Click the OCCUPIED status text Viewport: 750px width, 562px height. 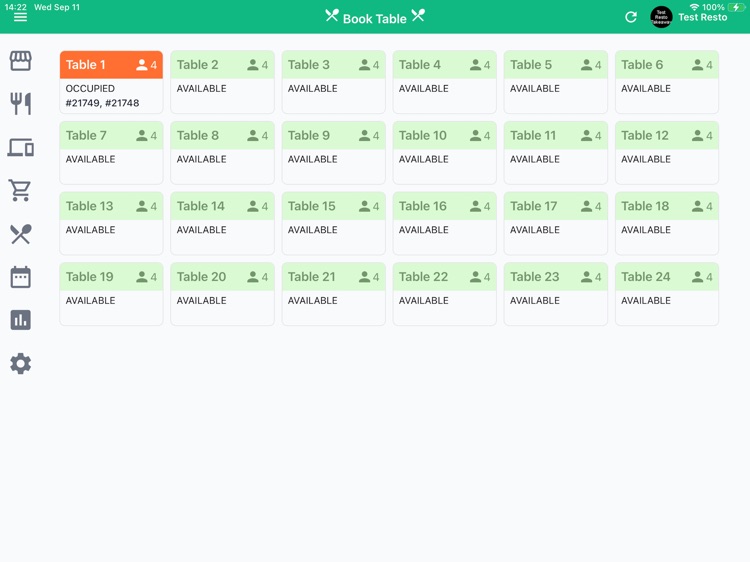[90, 88]
